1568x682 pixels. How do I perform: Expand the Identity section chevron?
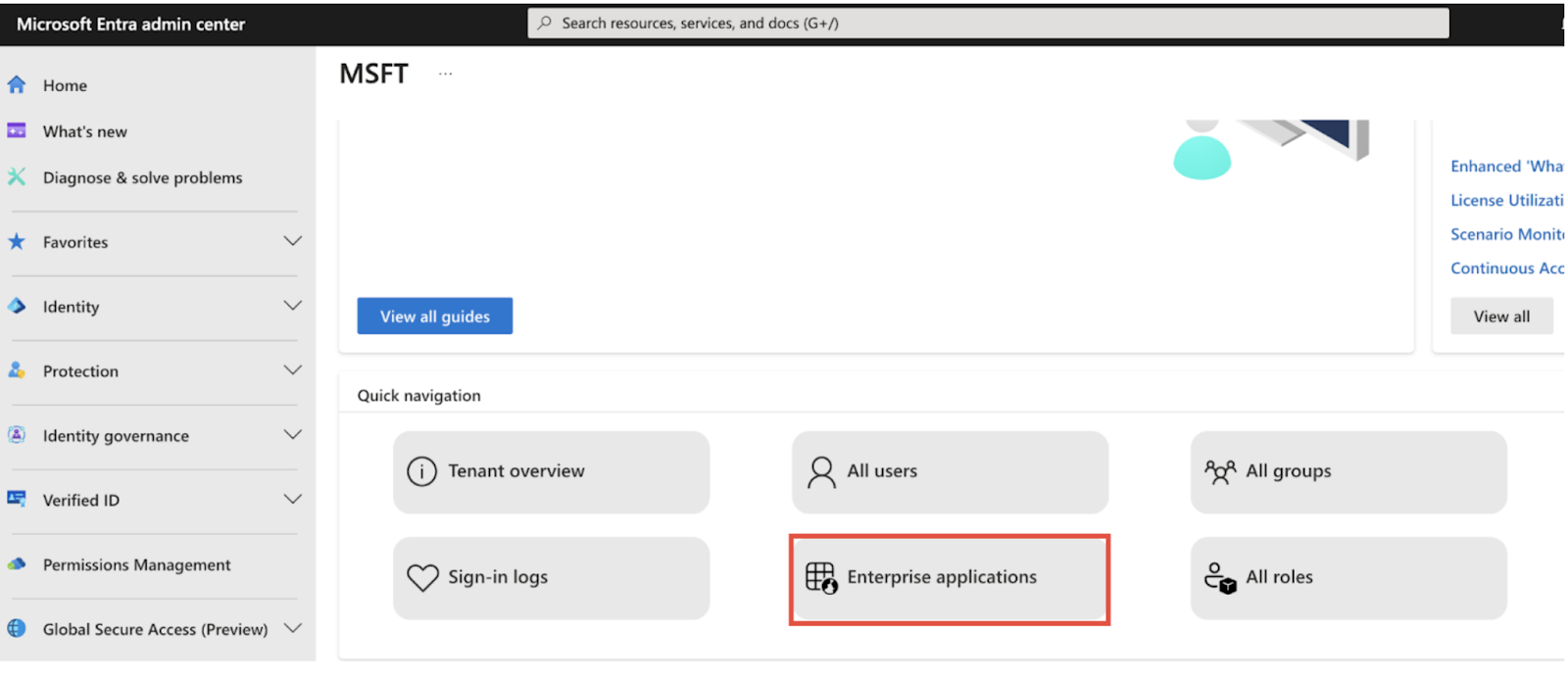click(x=292, y=306)
